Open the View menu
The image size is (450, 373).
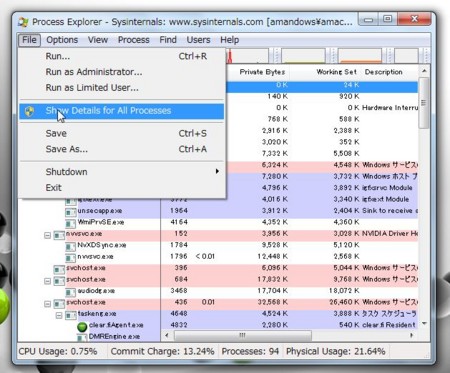click(x=98, y=40)
